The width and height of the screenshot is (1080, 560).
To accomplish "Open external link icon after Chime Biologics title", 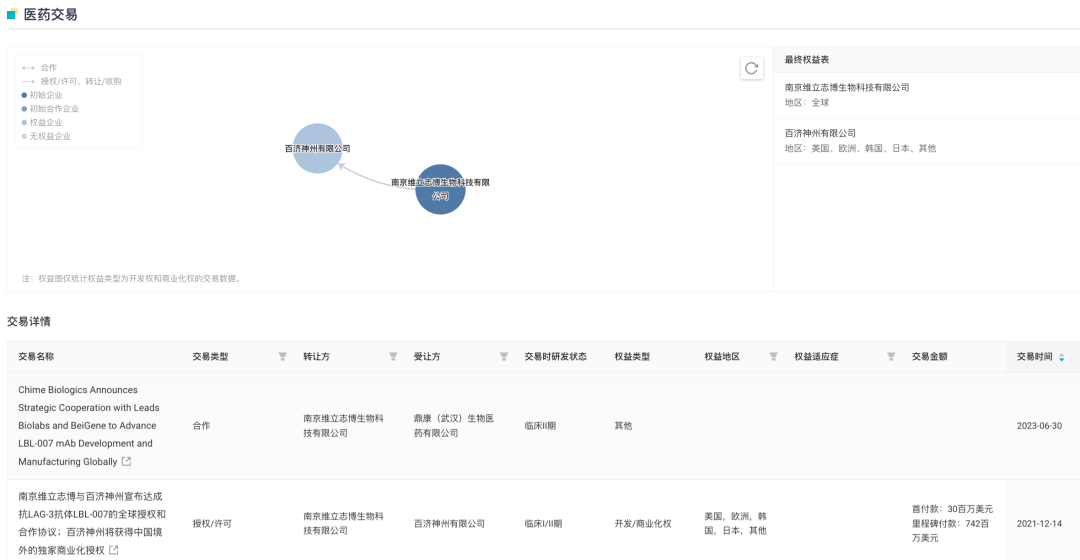I will click(126, 462).
